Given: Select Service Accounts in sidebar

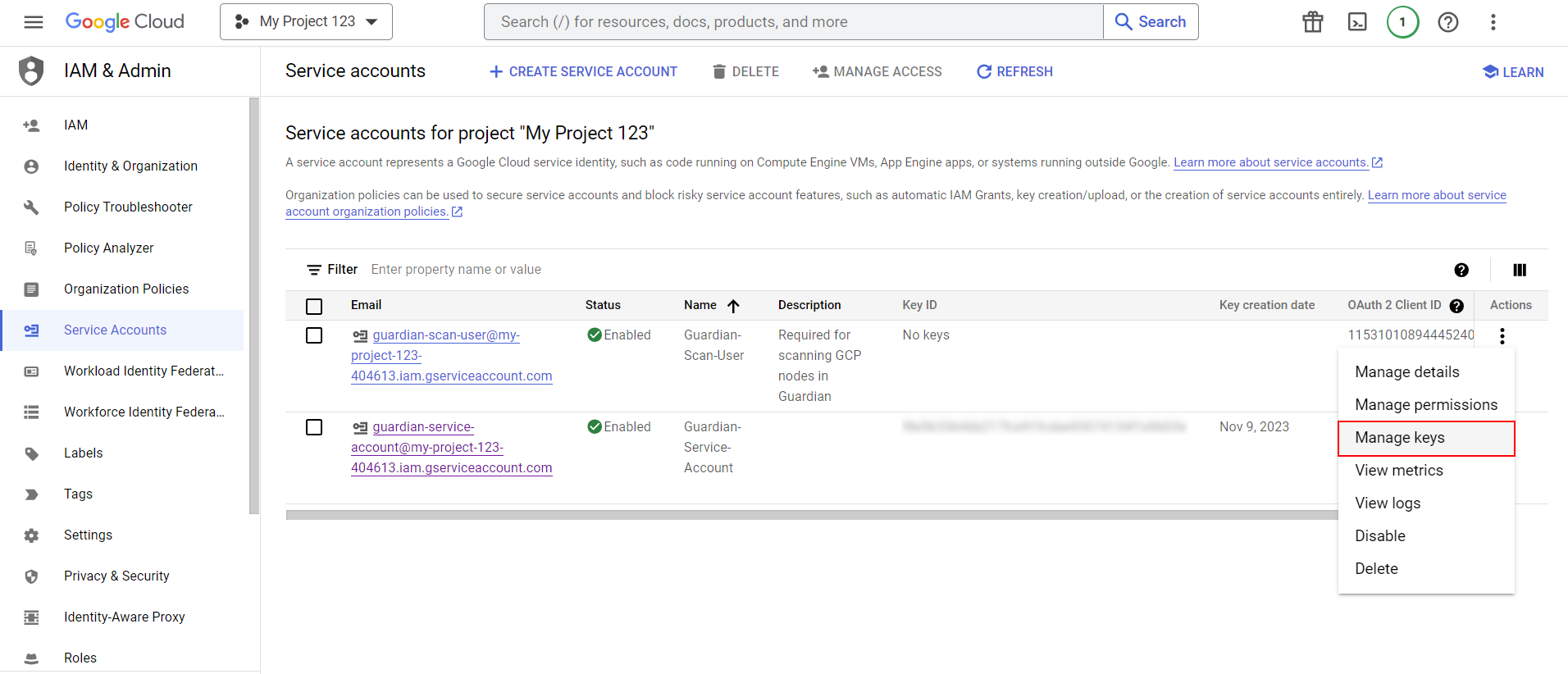Looking at the screenshot, I should pos(123,330).
